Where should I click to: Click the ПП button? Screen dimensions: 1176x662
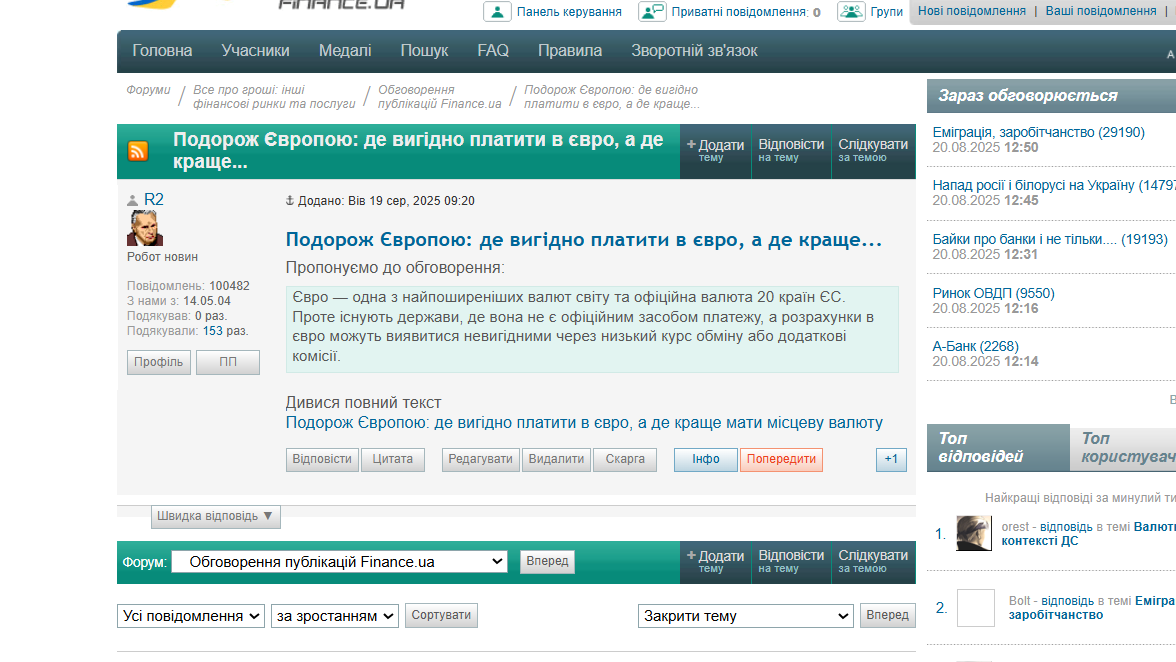pos(228,362)
